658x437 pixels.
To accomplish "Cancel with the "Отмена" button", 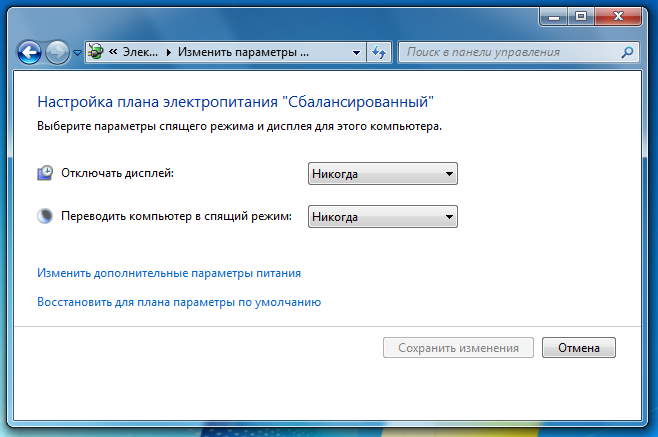I will [579, 348].
